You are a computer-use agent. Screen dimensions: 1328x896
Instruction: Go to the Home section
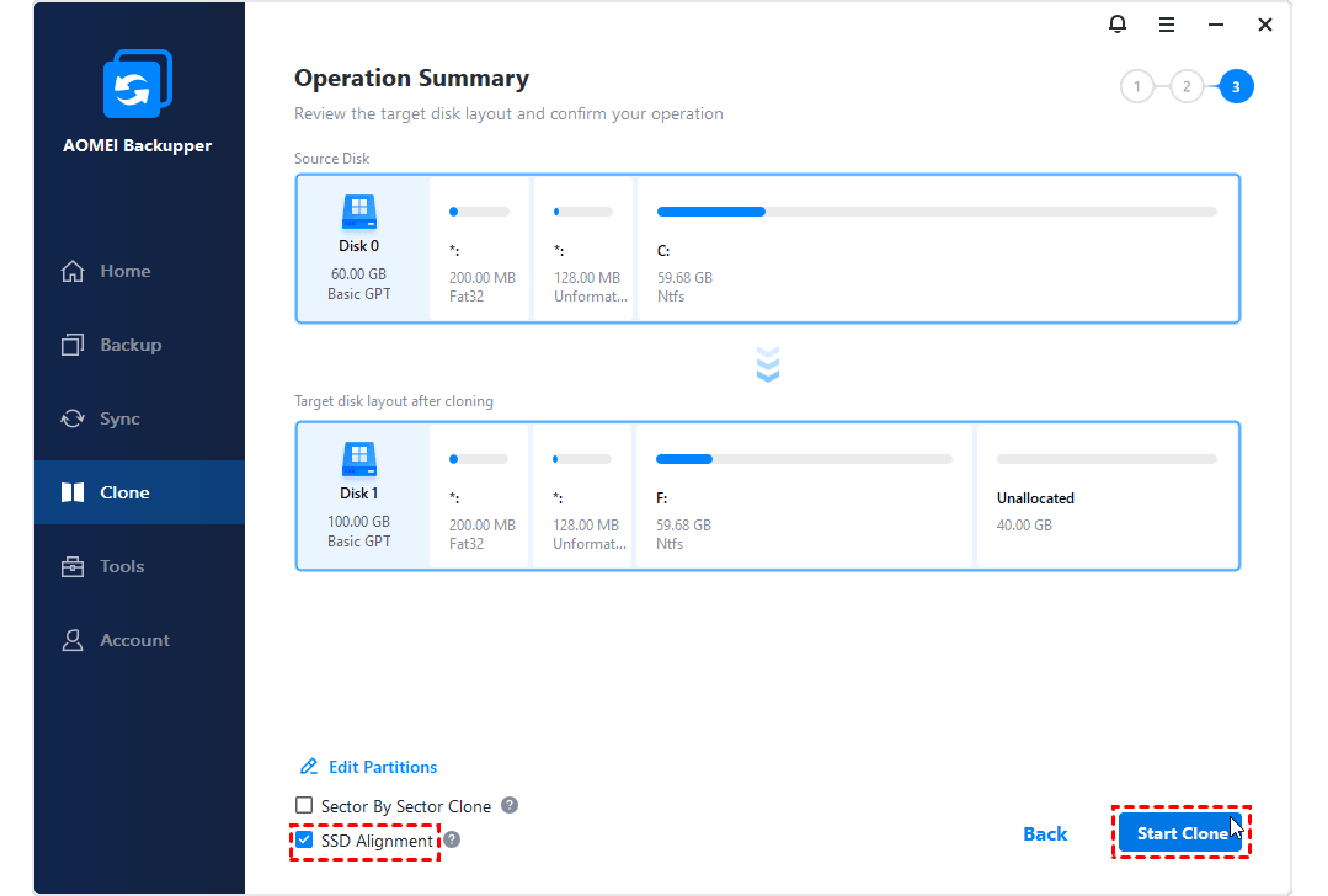(x=139, y=271)
